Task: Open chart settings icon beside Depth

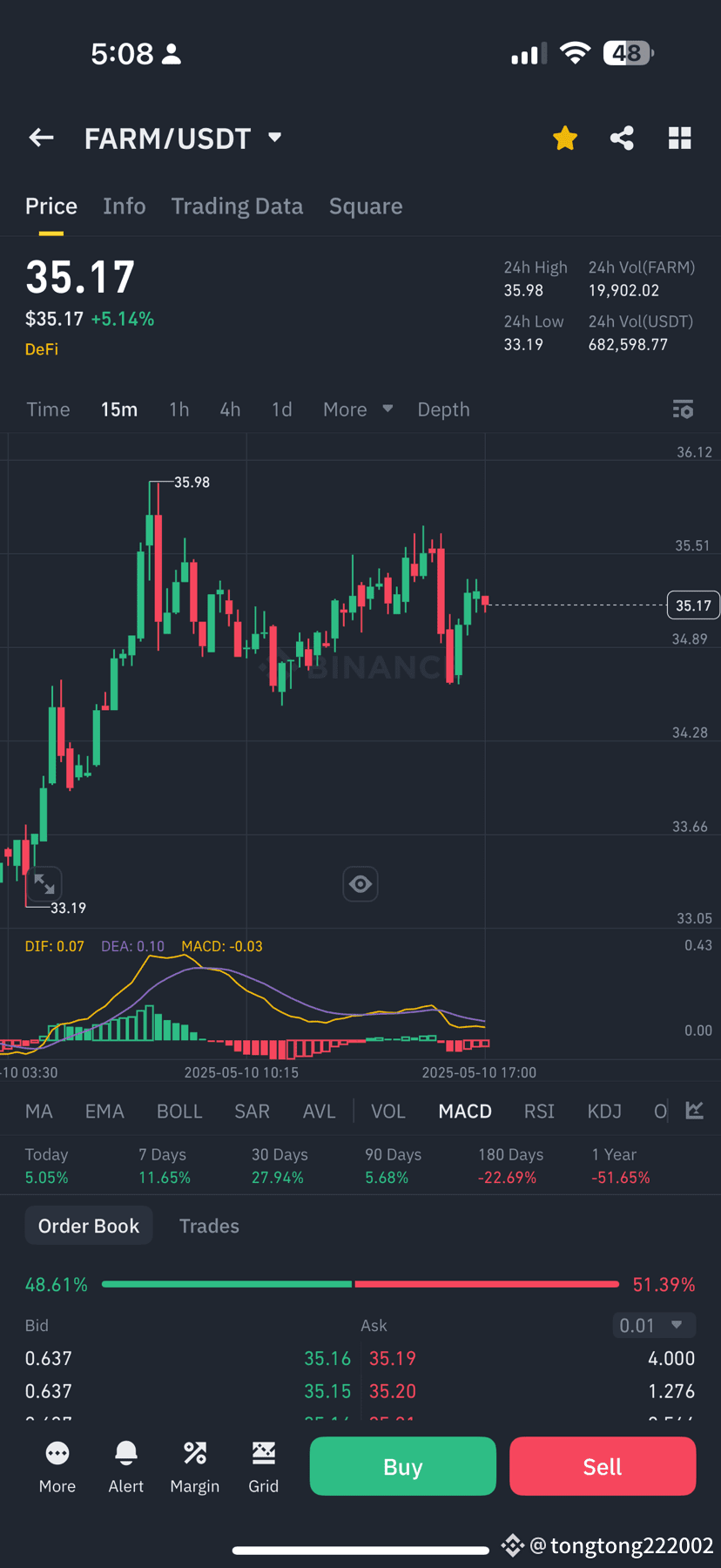Action: tap(684, 409)
